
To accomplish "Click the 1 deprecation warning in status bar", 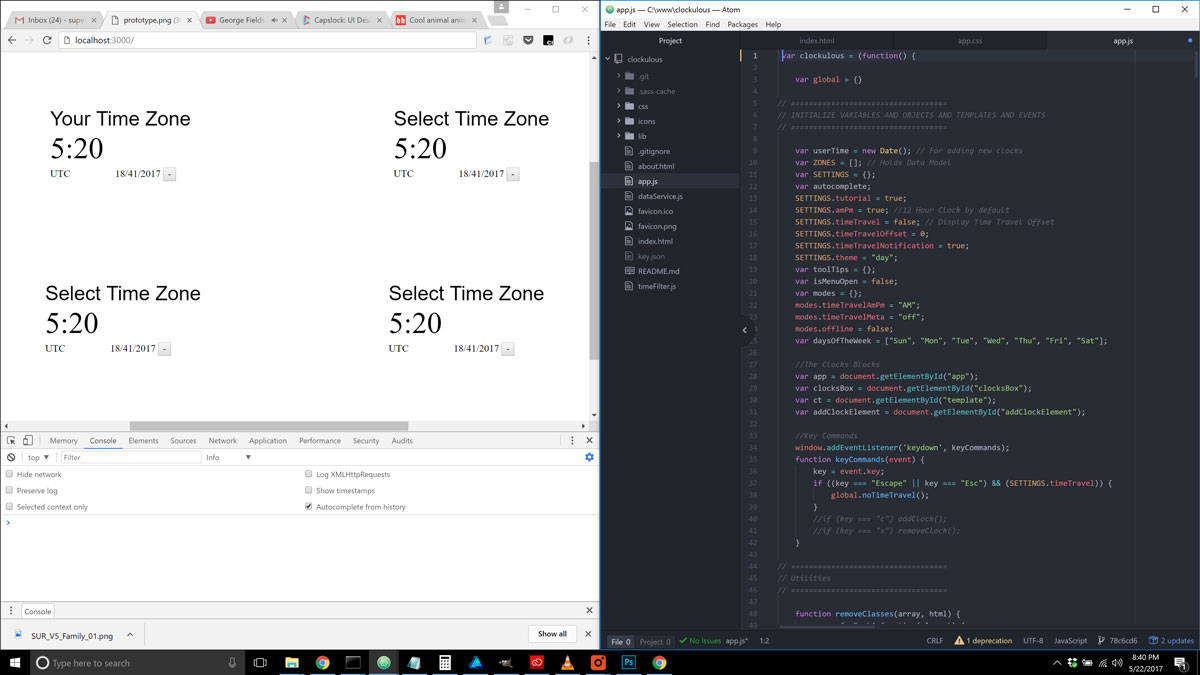I will (x=983, y=641).
